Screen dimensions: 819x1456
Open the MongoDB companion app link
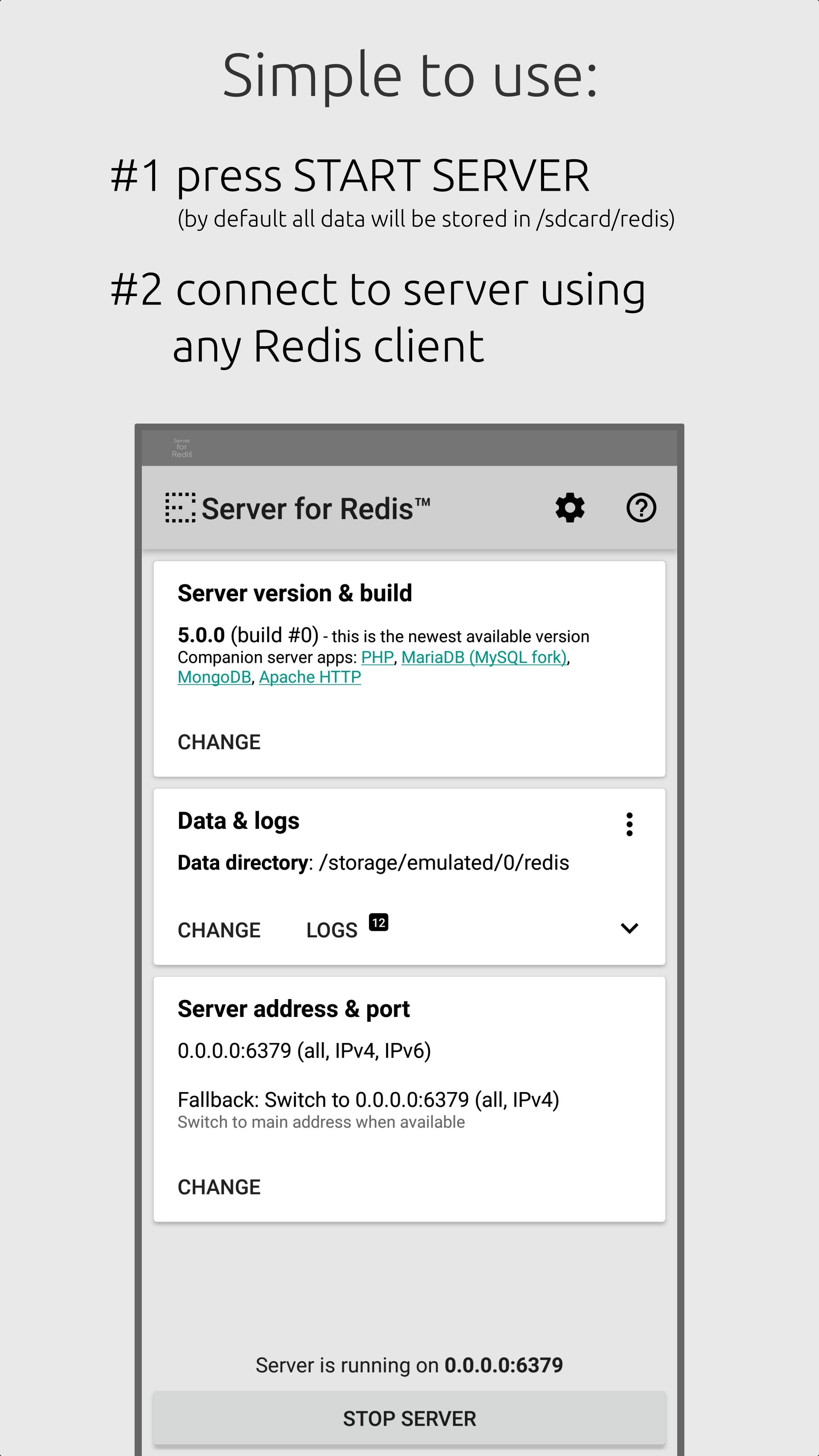pyautogui.click(x=214, y=677)
